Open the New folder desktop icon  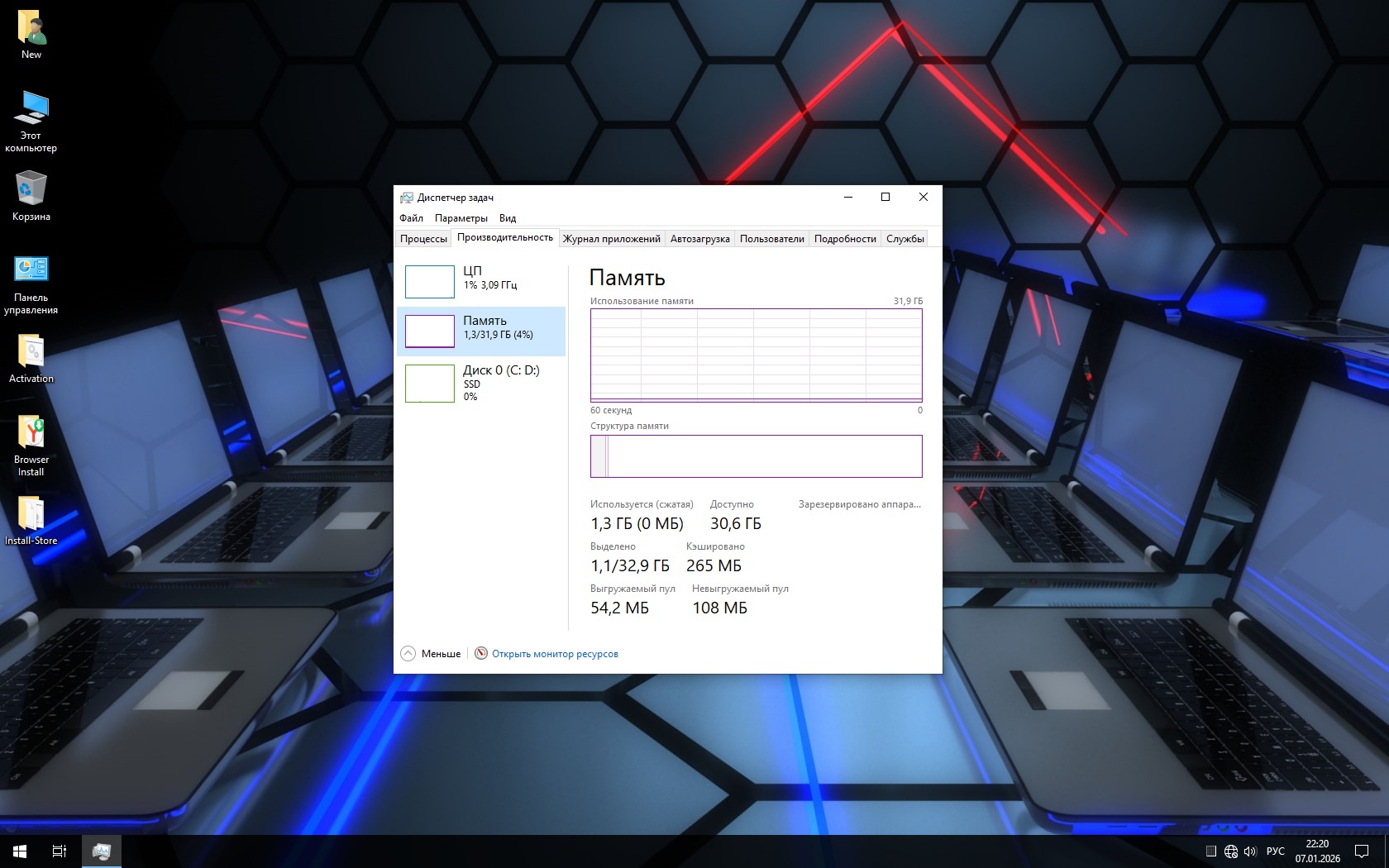point(31,35)
